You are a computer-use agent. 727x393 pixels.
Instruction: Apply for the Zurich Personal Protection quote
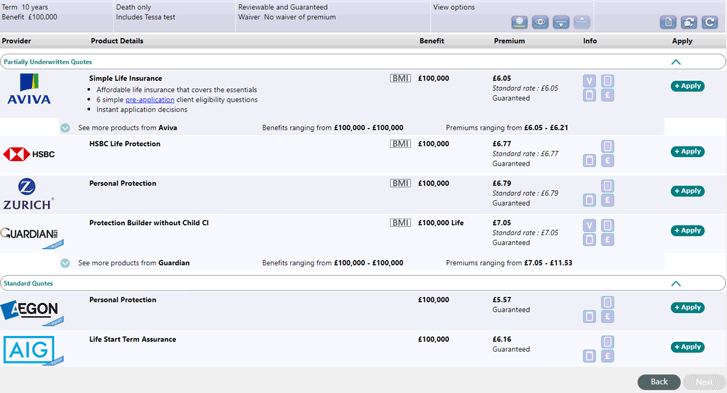pos(688,191)
